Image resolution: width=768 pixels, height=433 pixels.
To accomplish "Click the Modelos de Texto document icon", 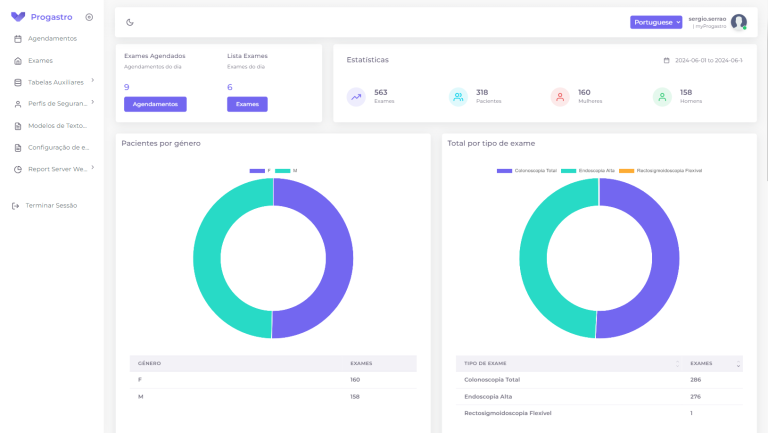I will pyautogui.click(x=18, y=126).
